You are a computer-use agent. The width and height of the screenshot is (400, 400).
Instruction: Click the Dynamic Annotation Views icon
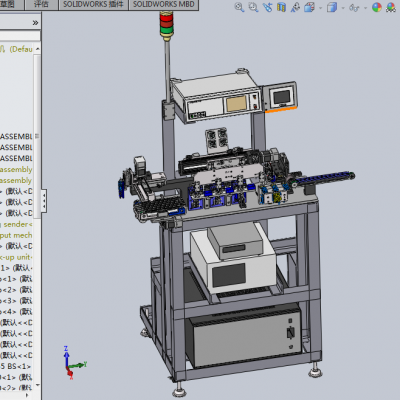295,7
